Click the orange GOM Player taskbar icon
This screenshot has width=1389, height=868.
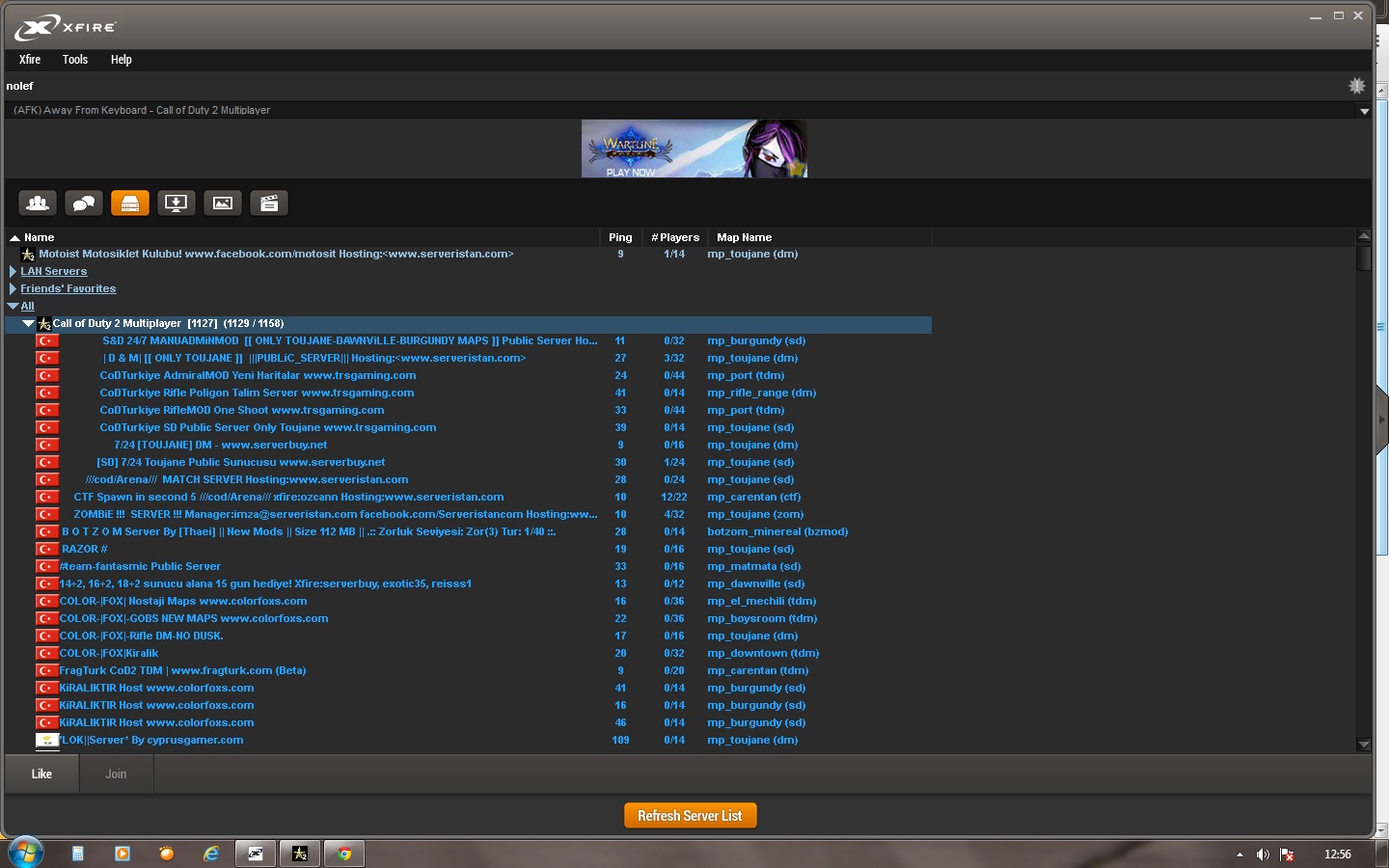click(167, 854)
